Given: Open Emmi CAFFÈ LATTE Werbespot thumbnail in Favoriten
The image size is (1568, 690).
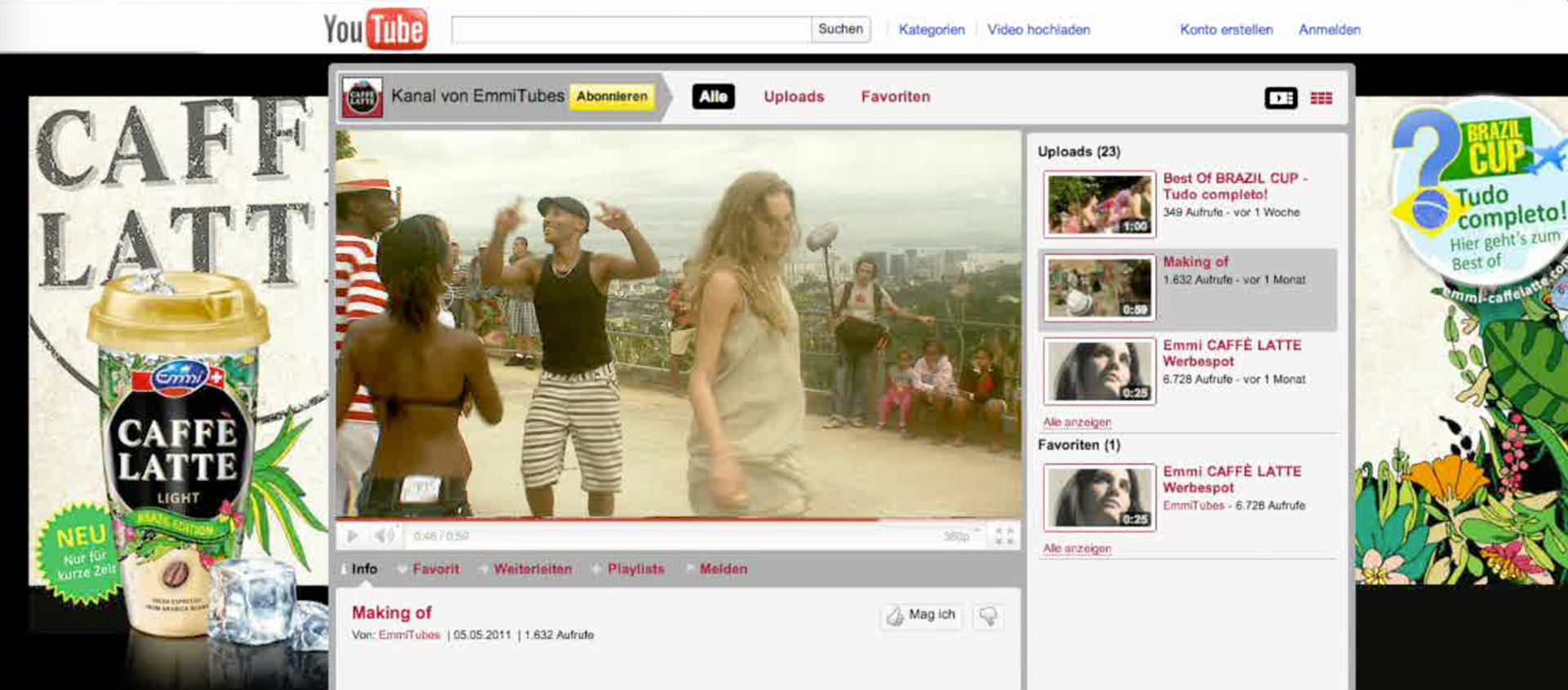Looking at the screenshot, I should click(x=1099, y=497).
